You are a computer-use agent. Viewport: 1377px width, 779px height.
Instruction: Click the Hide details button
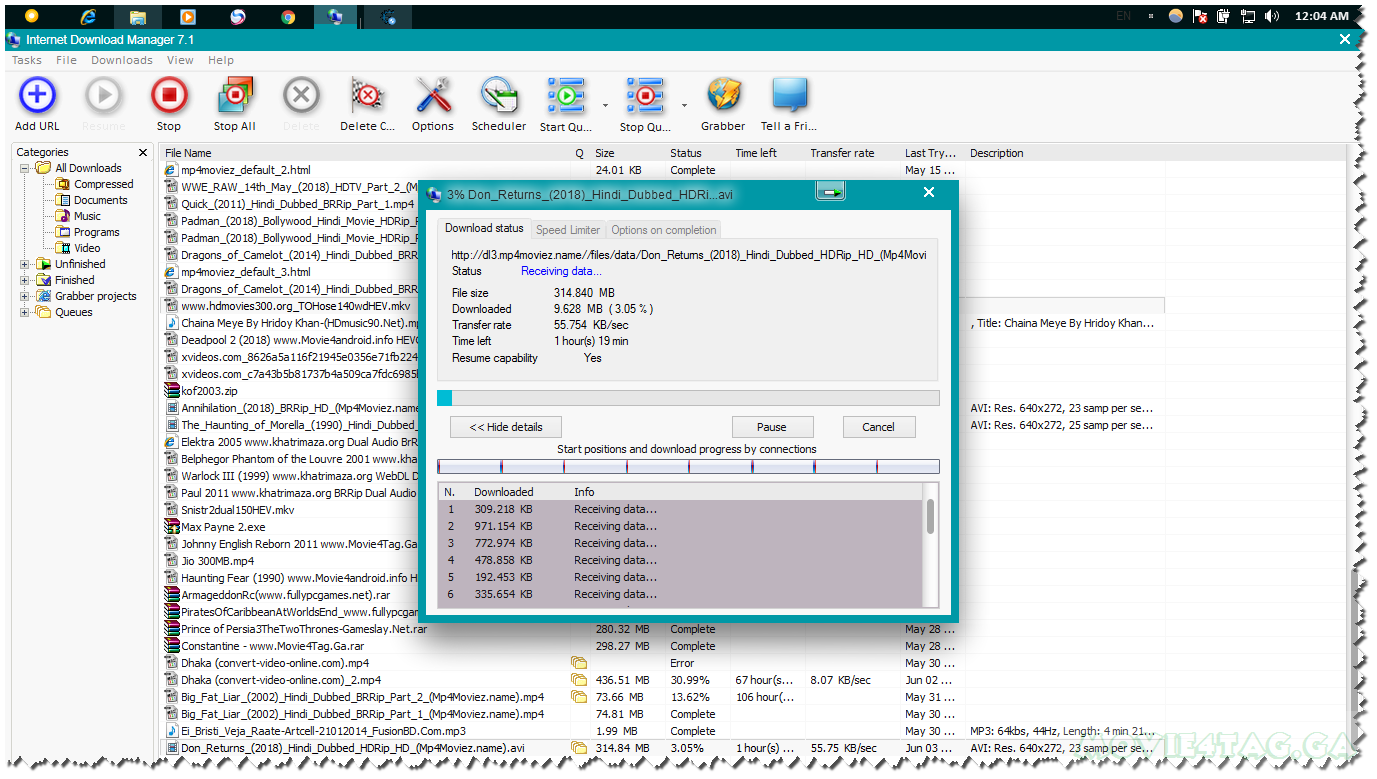coord(506,427)
